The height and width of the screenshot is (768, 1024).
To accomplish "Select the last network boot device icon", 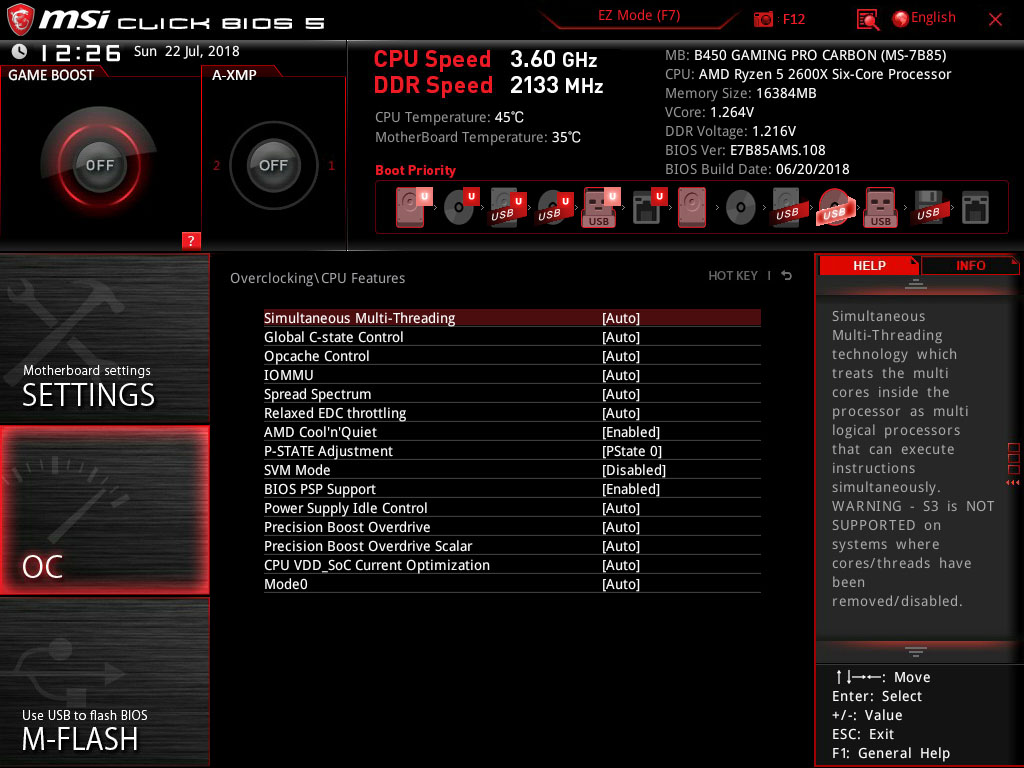I will pyautogui.click(x=975, y=208).
